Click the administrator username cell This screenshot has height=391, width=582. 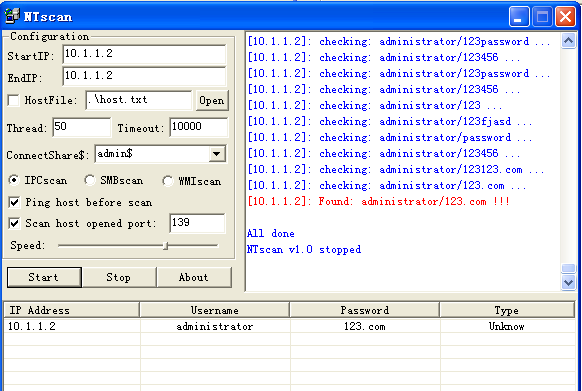215,326
